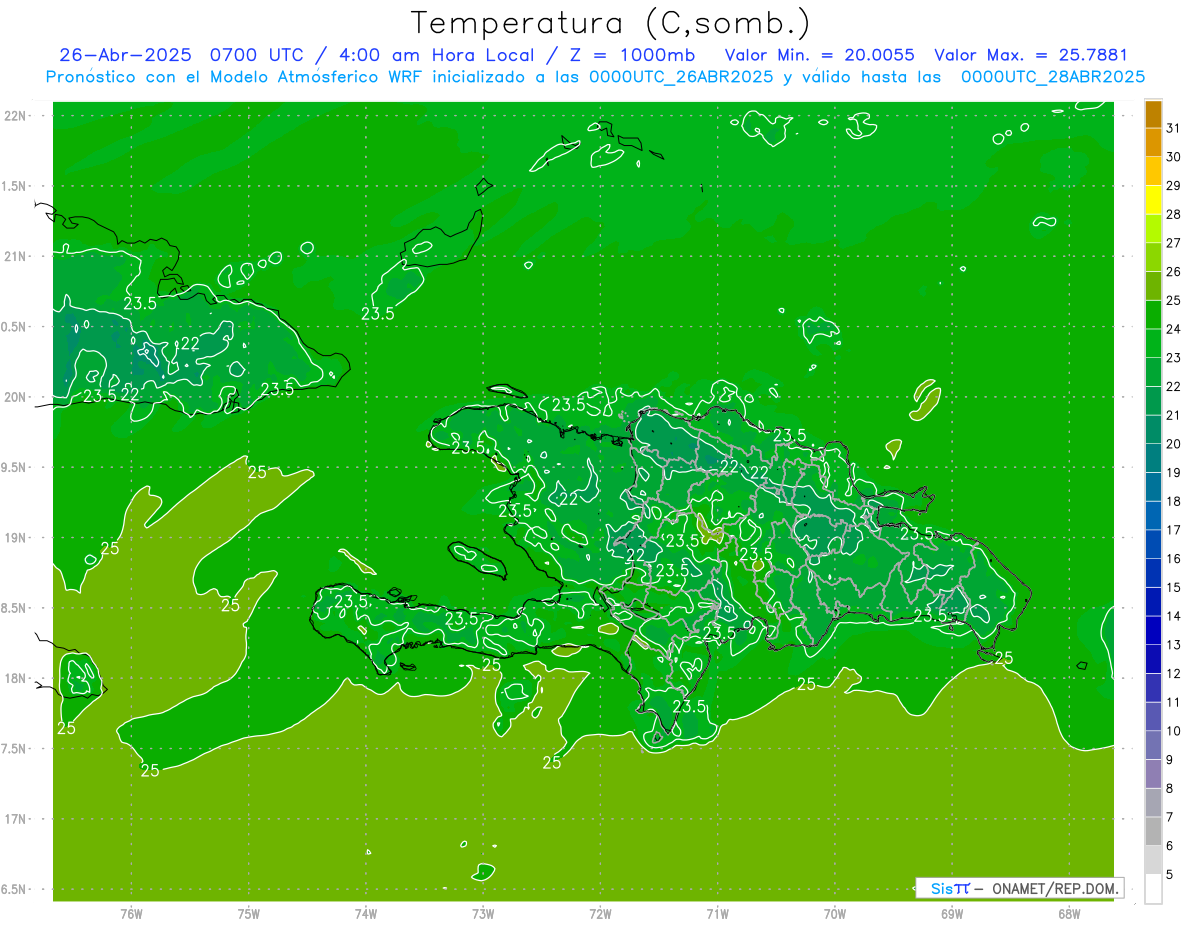Click the legend scale value '26'
Viewport: 1200px width, 927px height.
(1174, 271)
